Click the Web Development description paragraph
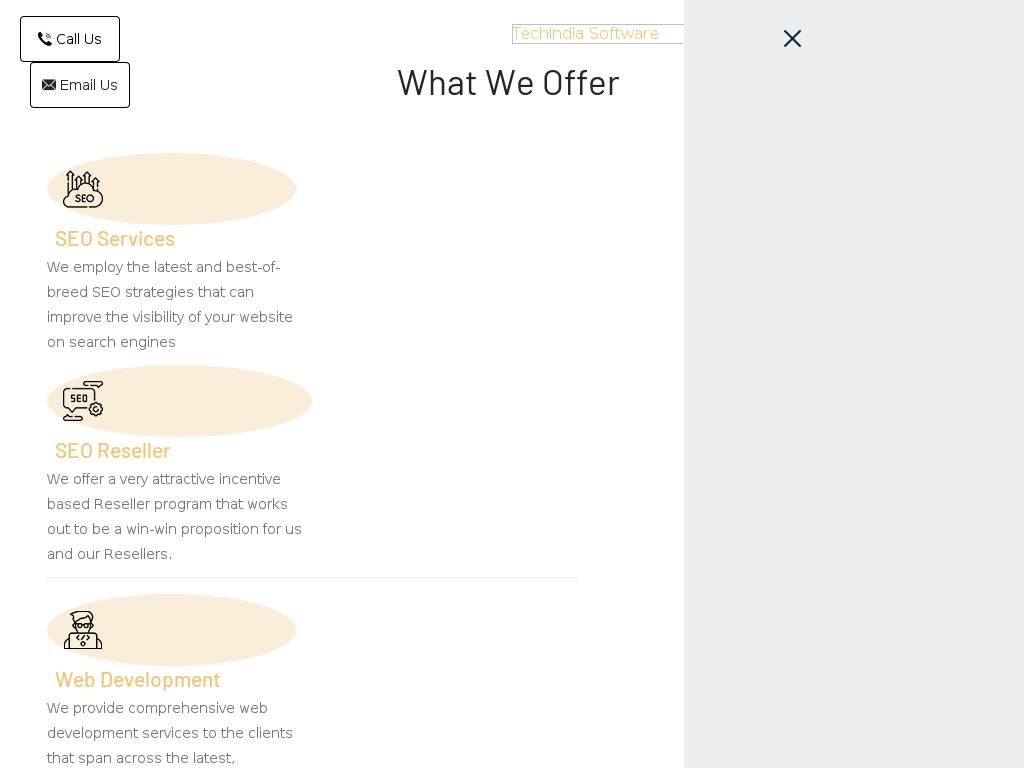This screenshot has height=768, width=1024. pyautogui.click(x=170, y=733)
